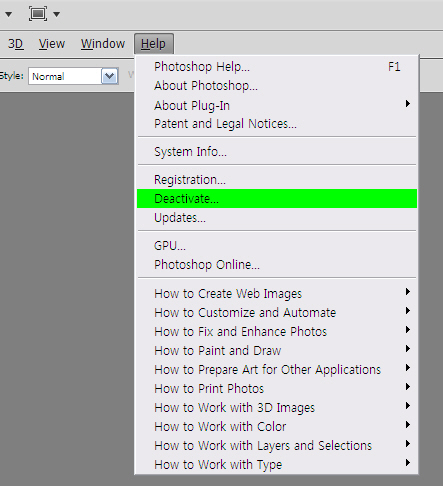Open the Window menu
Viewport: 443px width, 486px height.
103,44
